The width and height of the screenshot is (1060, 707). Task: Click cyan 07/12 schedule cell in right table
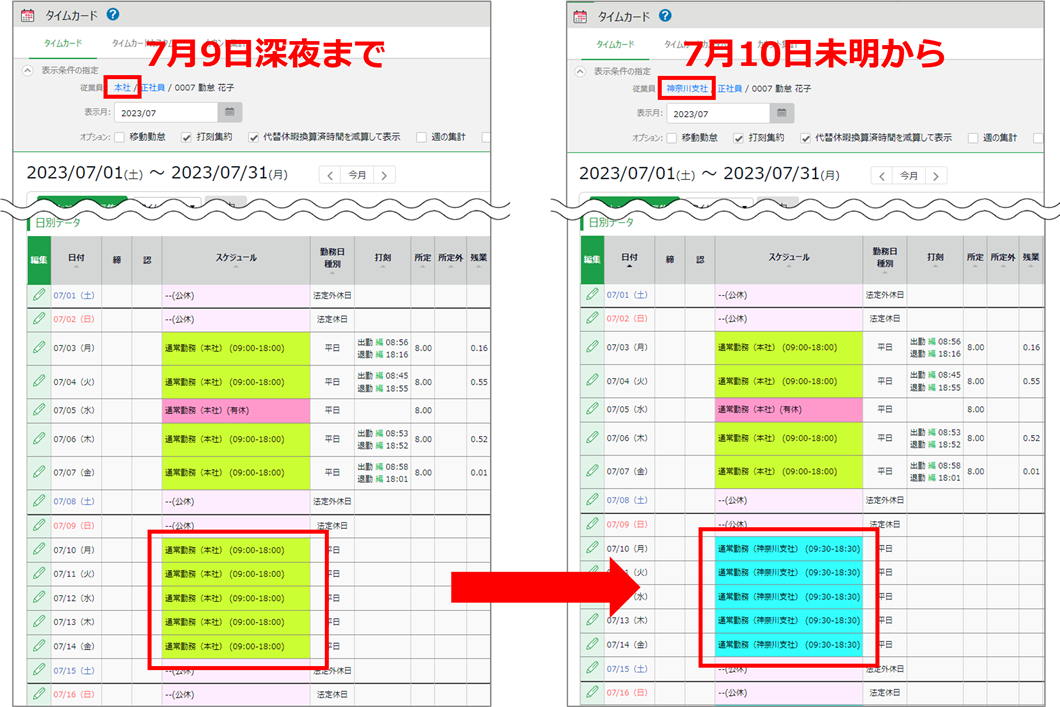click(788, 597)
